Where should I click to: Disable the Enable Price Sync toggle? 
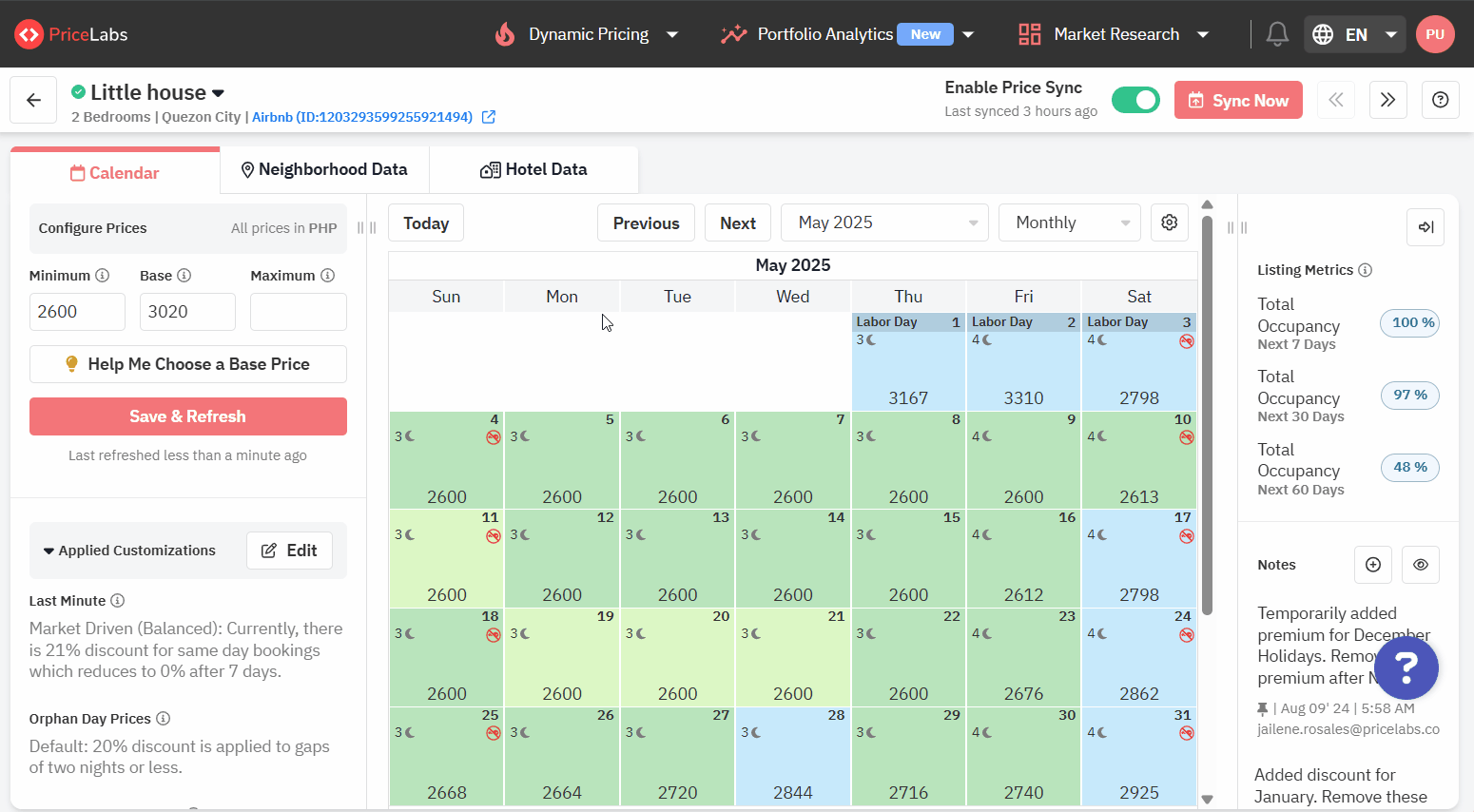1135,98
